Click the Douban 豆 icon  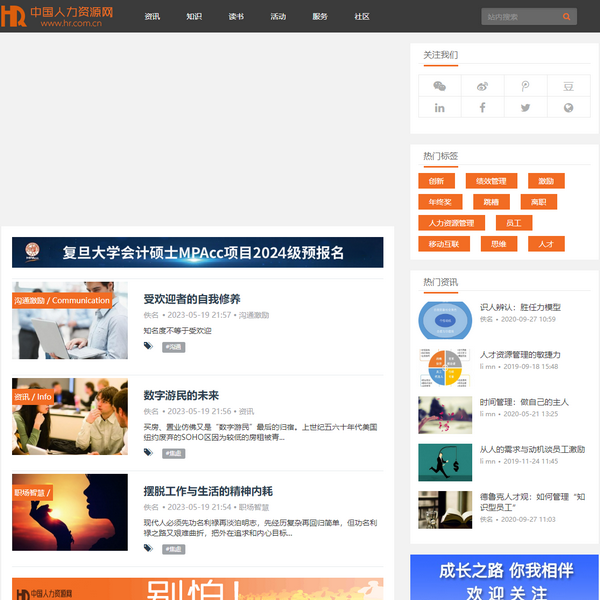point(568,86)
